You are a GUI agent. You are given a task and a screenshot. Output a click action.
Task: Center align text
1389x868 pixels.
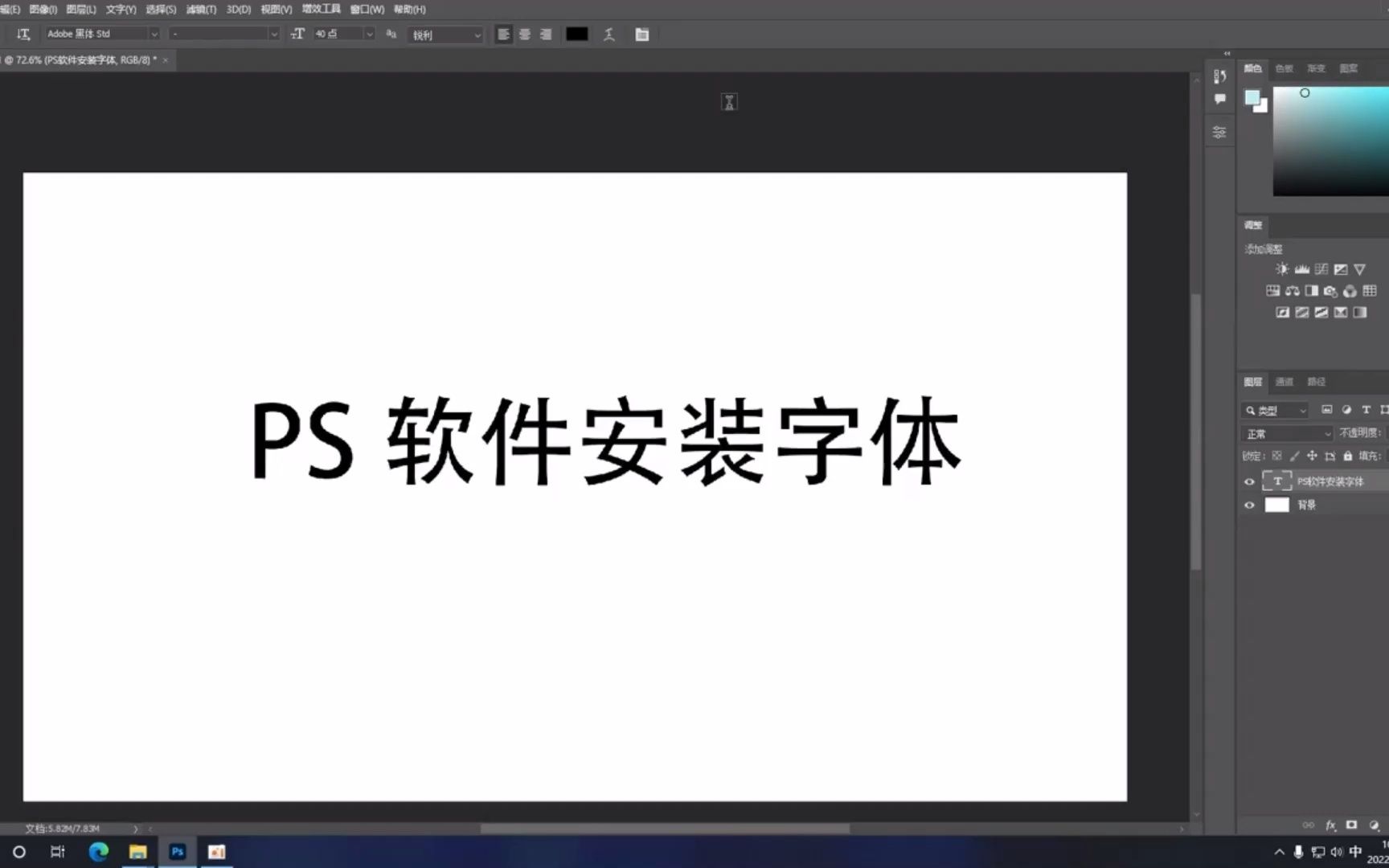pos(525,35)
